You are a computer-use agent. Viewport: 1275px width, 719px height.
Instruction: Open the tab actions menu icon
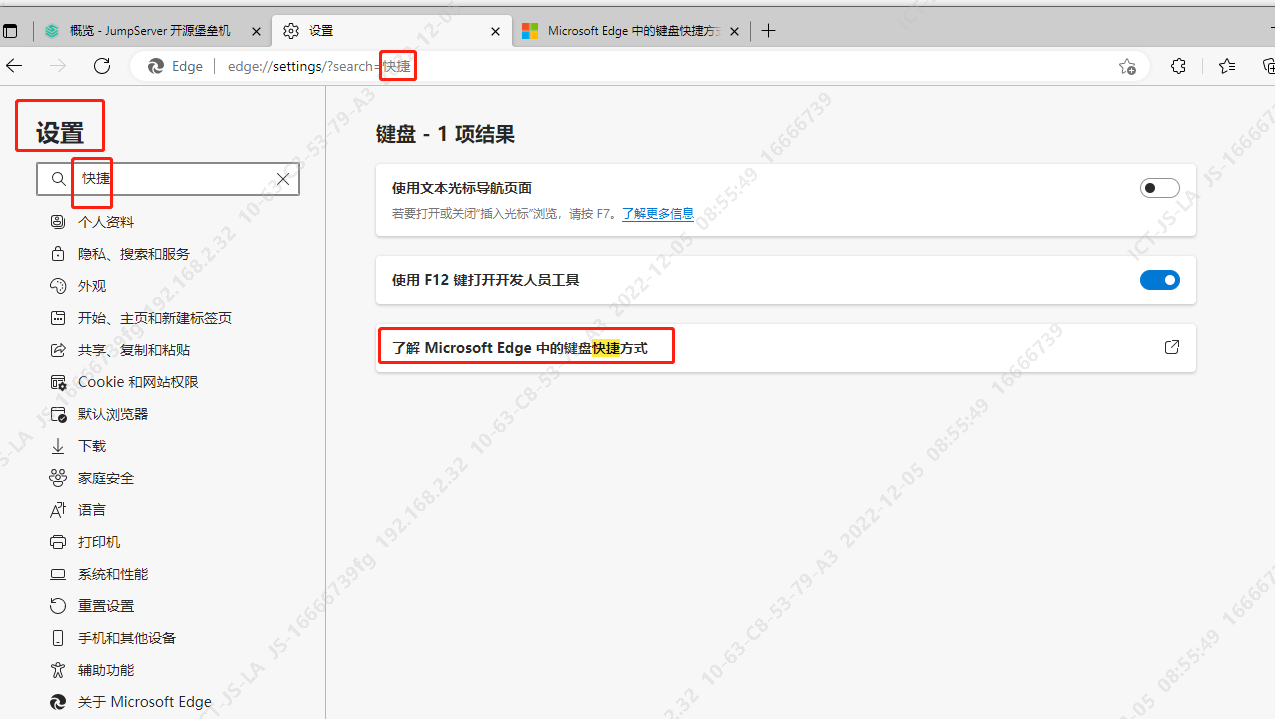[x=10, y=31]
